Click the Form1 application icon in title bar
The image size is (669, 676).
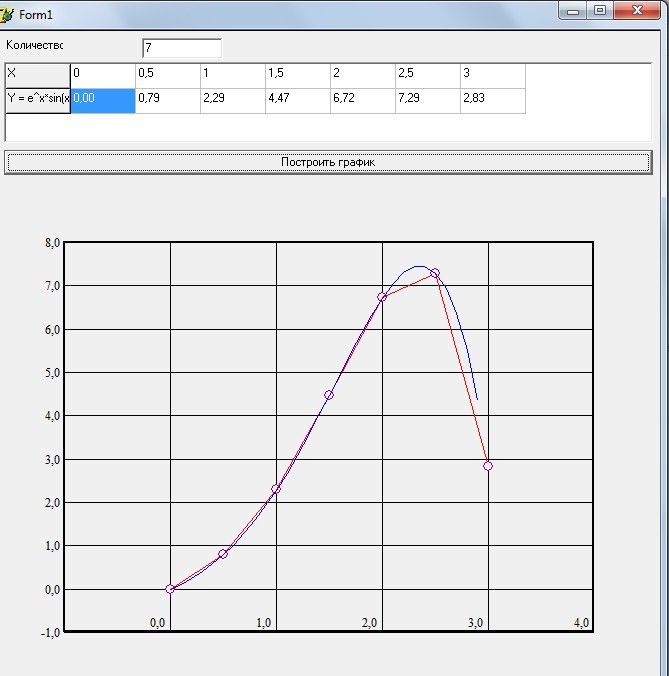(6, 15)
